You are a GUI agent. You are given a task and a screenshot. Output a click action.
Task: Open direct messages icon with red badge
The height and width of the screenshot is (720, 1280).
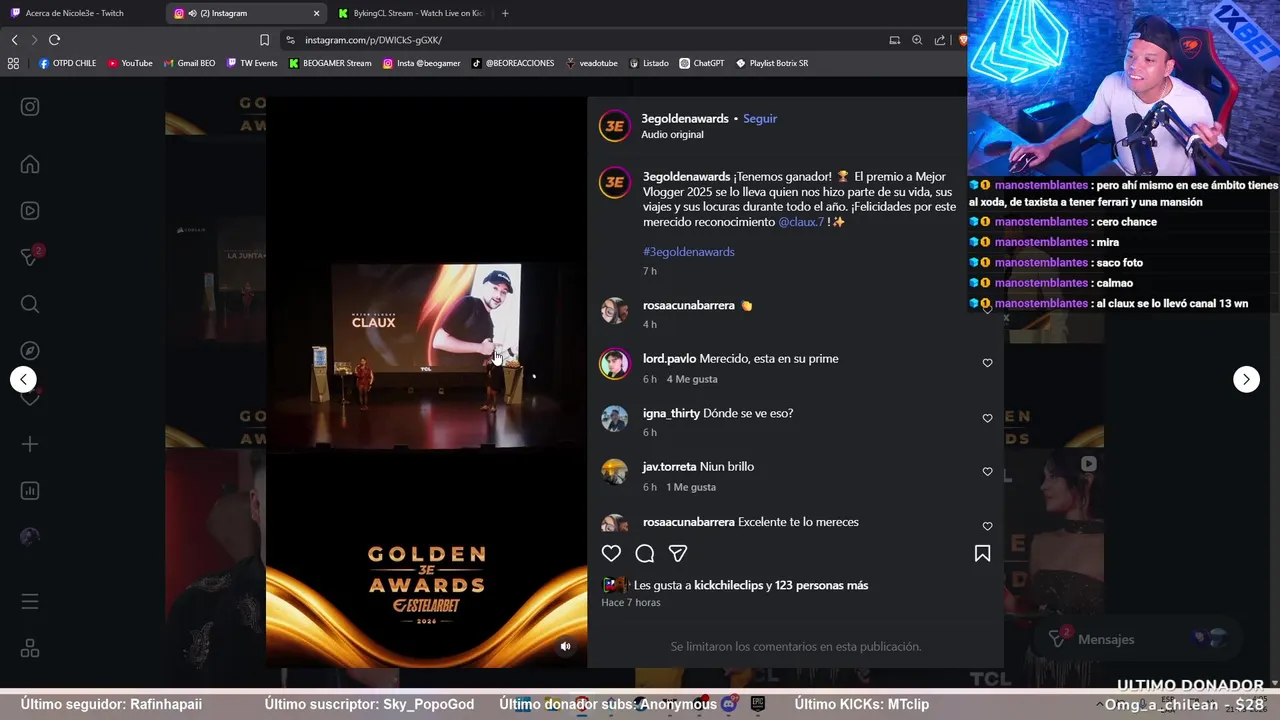30,257
